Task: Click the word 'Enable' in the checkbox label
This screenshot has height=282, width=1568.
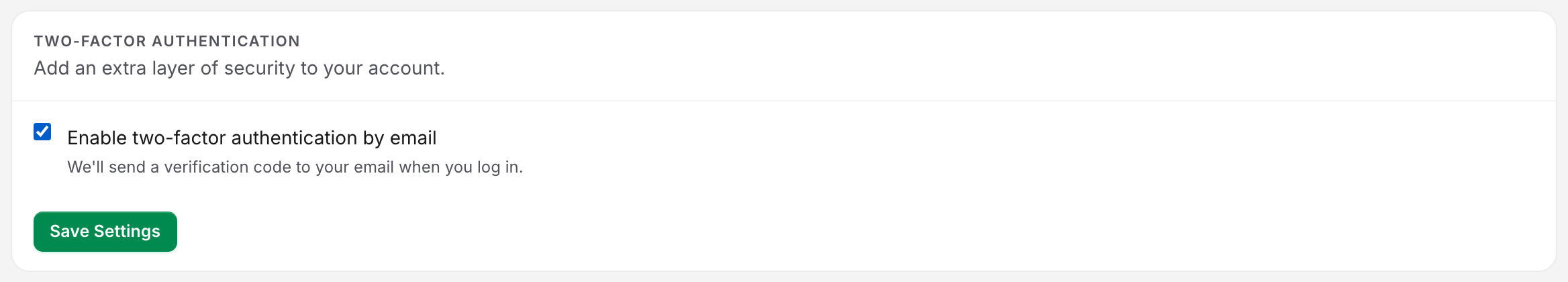Action: (97, 138)
